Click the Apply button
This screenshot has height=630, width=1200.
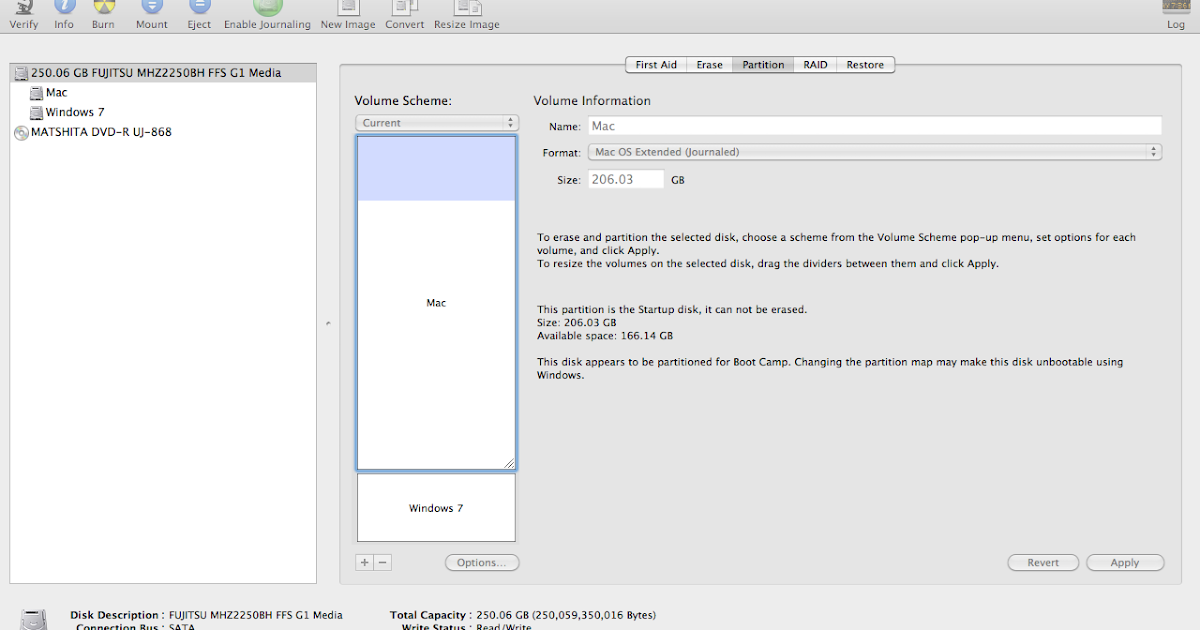point(1125,562)
